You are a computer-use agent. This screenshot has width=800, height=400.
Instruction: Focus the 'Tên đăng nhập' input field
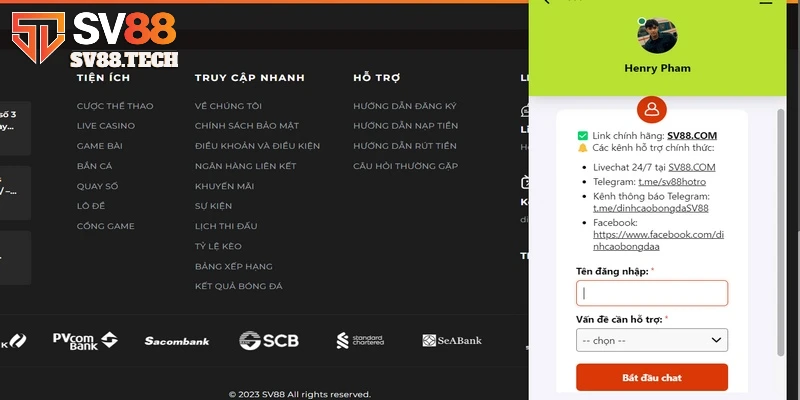651,293
